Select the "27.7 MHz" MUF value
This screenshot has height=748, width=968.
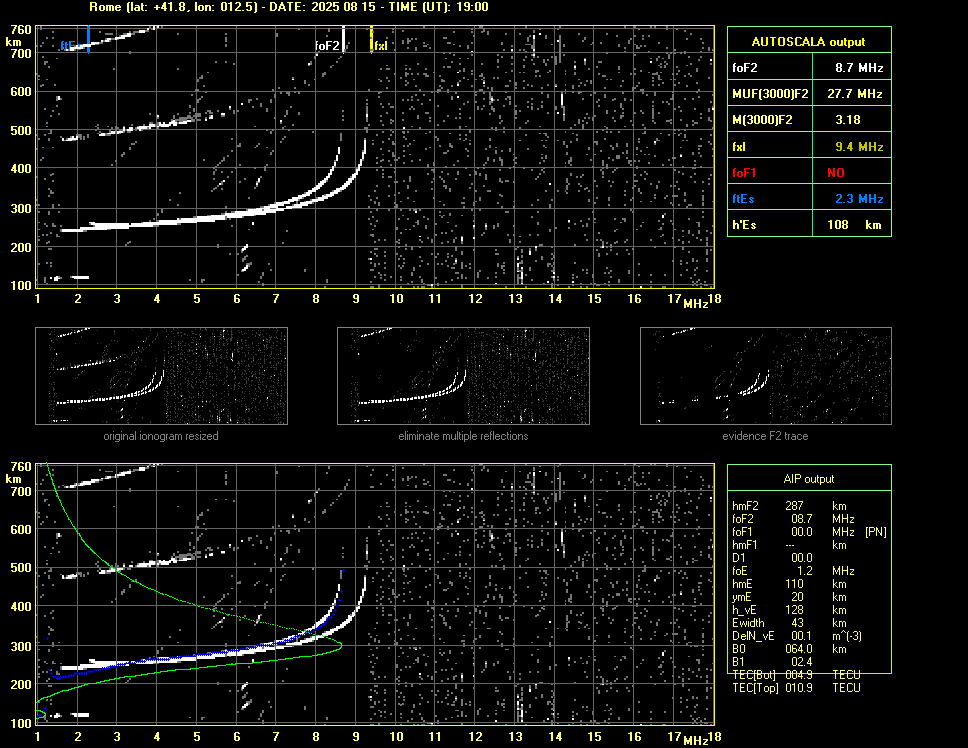tap(854, 94)
